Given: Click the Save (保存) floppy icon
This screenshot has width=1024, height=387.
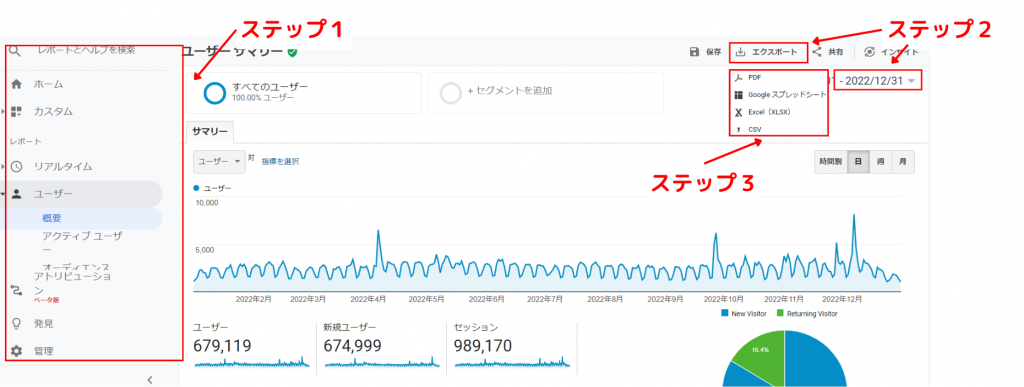Looking at the screenshot, I should [x=695, y=52].
